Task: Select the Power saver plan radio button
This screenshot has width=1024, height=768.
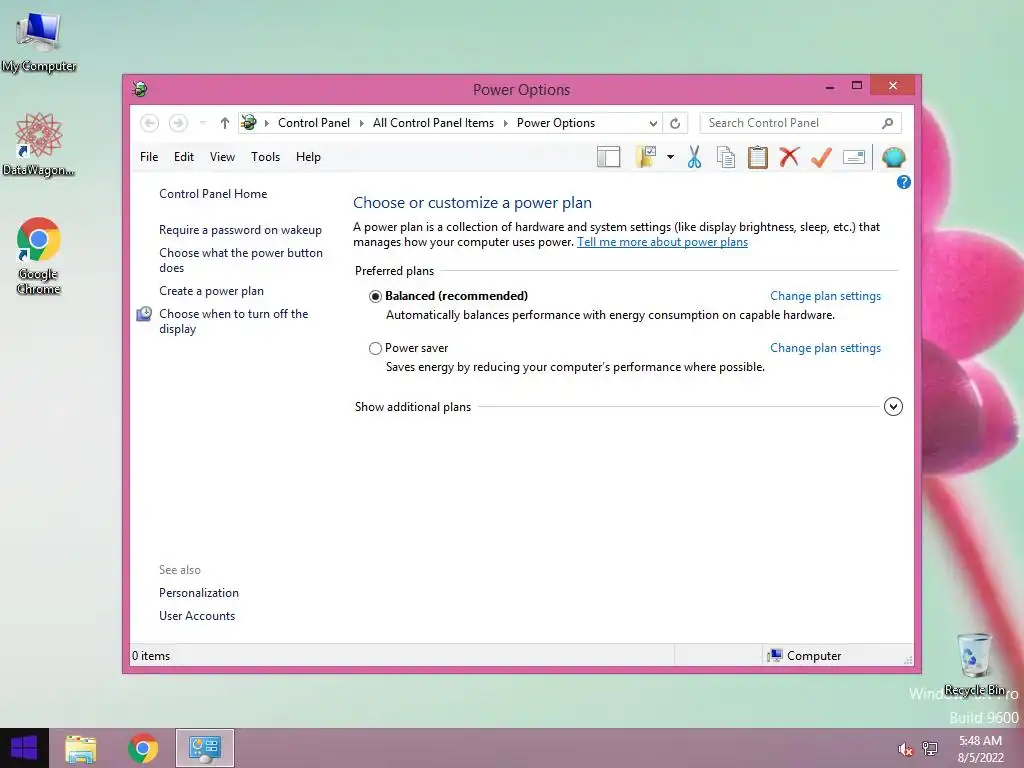Action: point(376,349)
